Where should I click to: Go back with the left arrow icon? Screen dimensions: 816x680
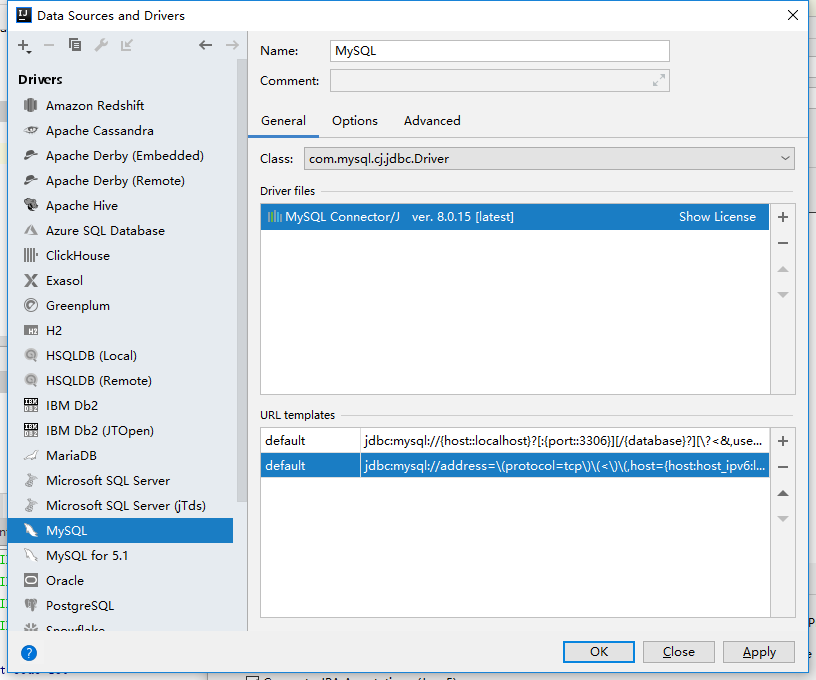click(x=206, y=45)
